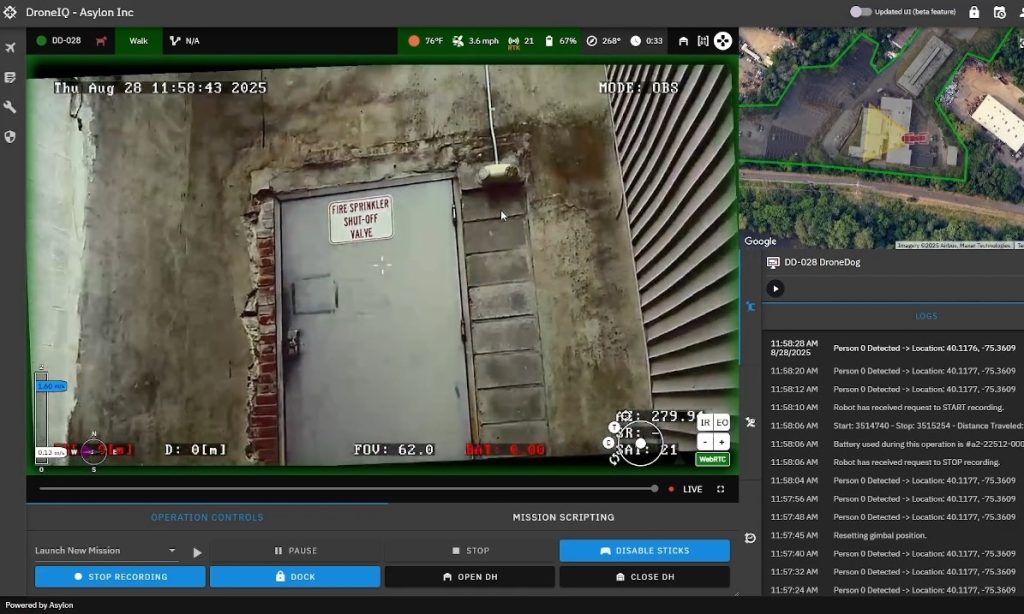Image resolution: width=1024 pixels, height=614 pixels.
Task: Zoom out camera with minus button
Action: pyautogui.click(x=705, y=442)
